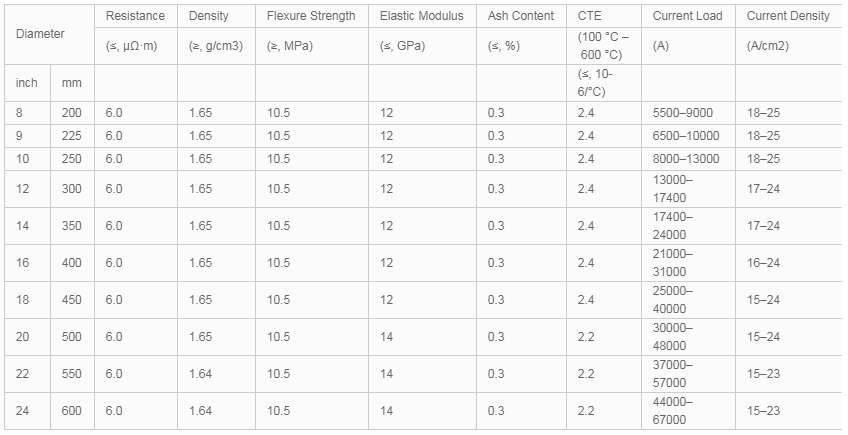This screenshot has height=435, width=848.
Task: Click the Current Density header cell
Action: 788,16
